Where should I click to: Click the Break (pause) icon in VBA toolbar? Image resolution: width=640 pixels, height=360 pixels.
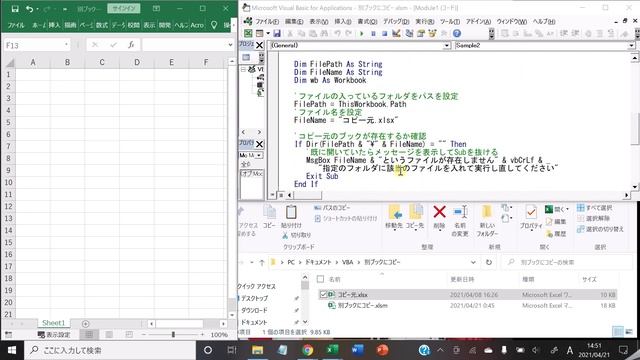(x=373, y=33)
